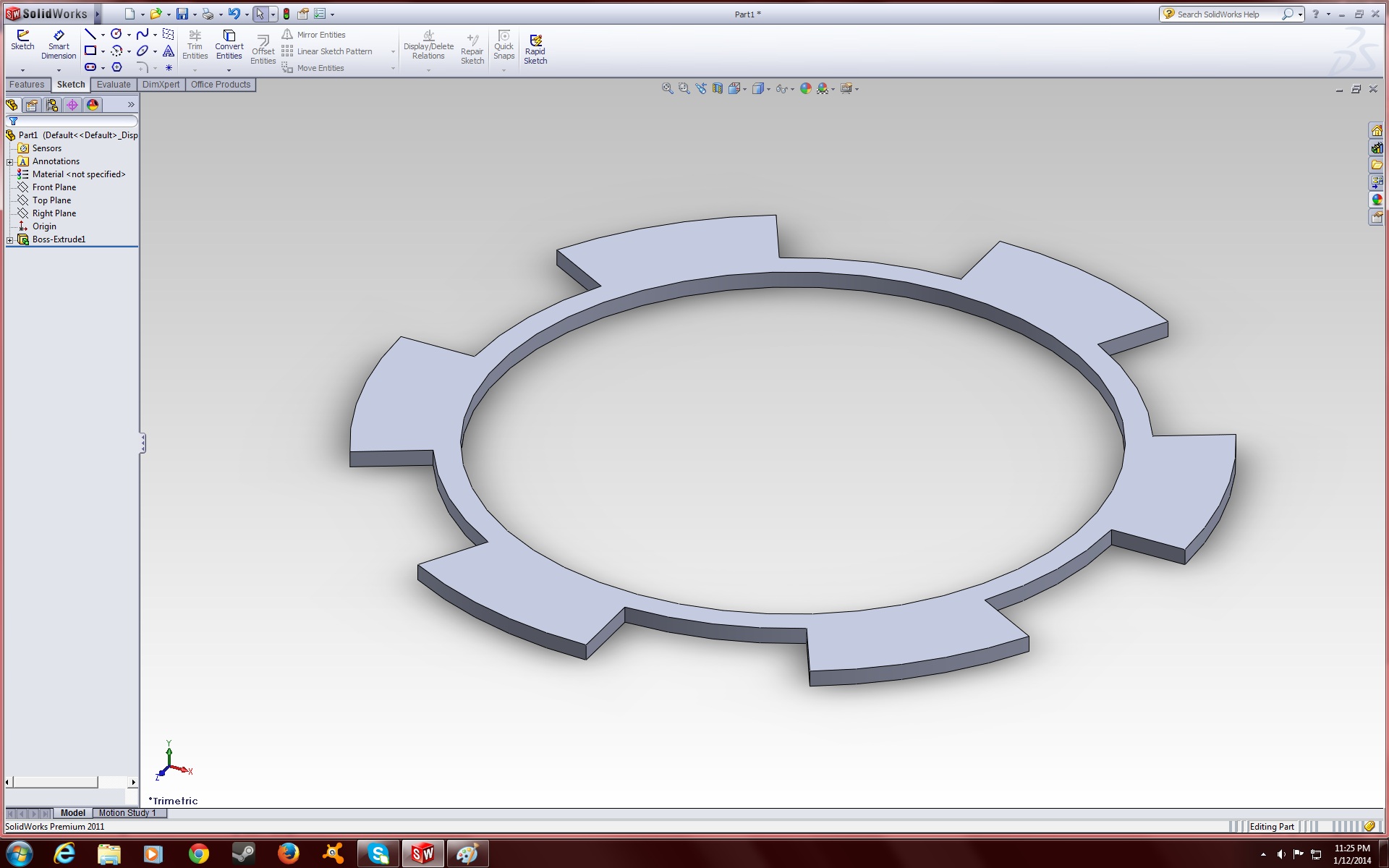Open the DisplayManager panel tab

[x=93, y=105]
